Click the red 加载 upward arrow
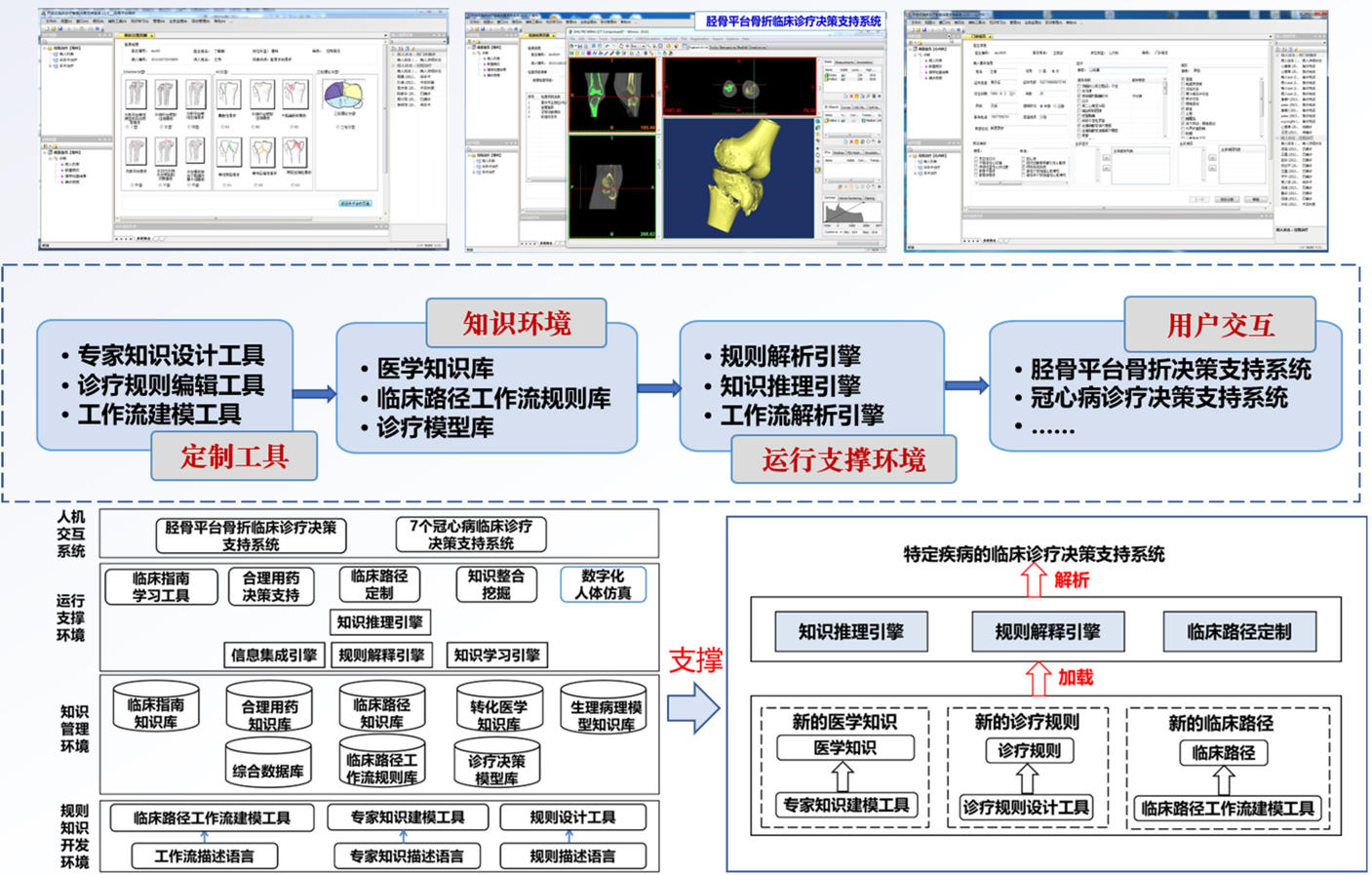The image size is (1372, 875). (x=1038, y=678)
